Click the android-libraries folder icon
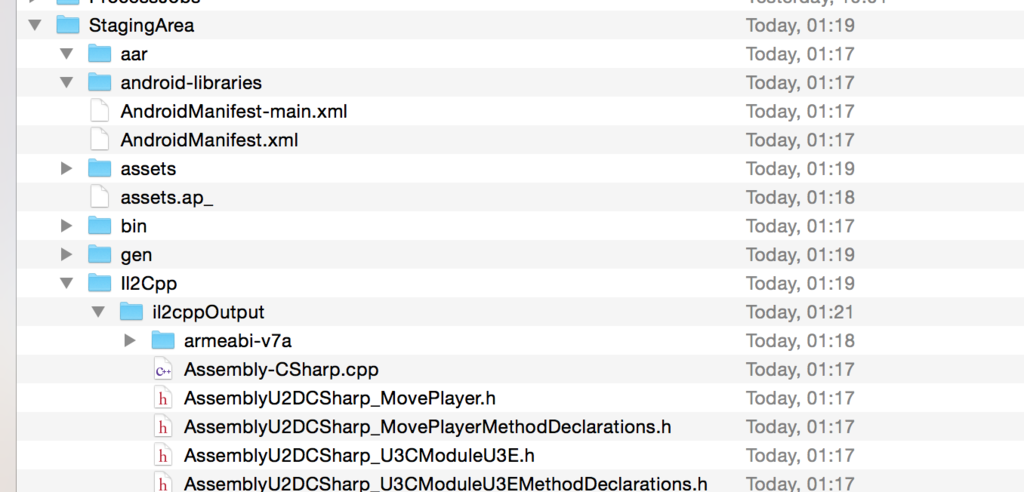1024x492 pixels. [x=99, y=83]
